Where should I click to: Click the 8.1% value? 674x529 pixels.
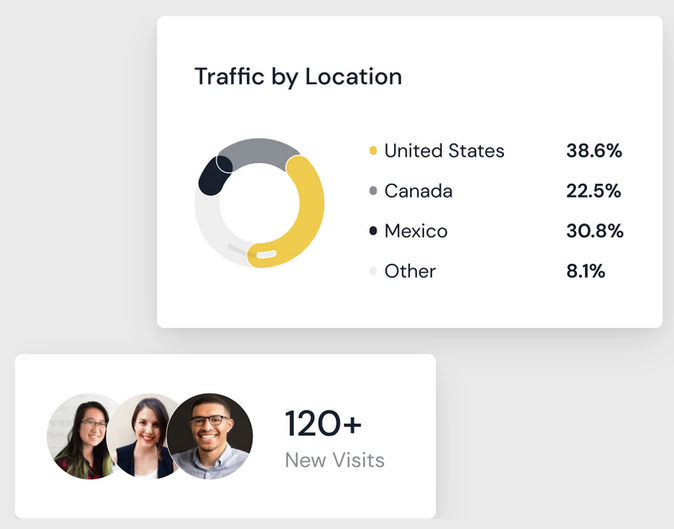click(585, 271)
